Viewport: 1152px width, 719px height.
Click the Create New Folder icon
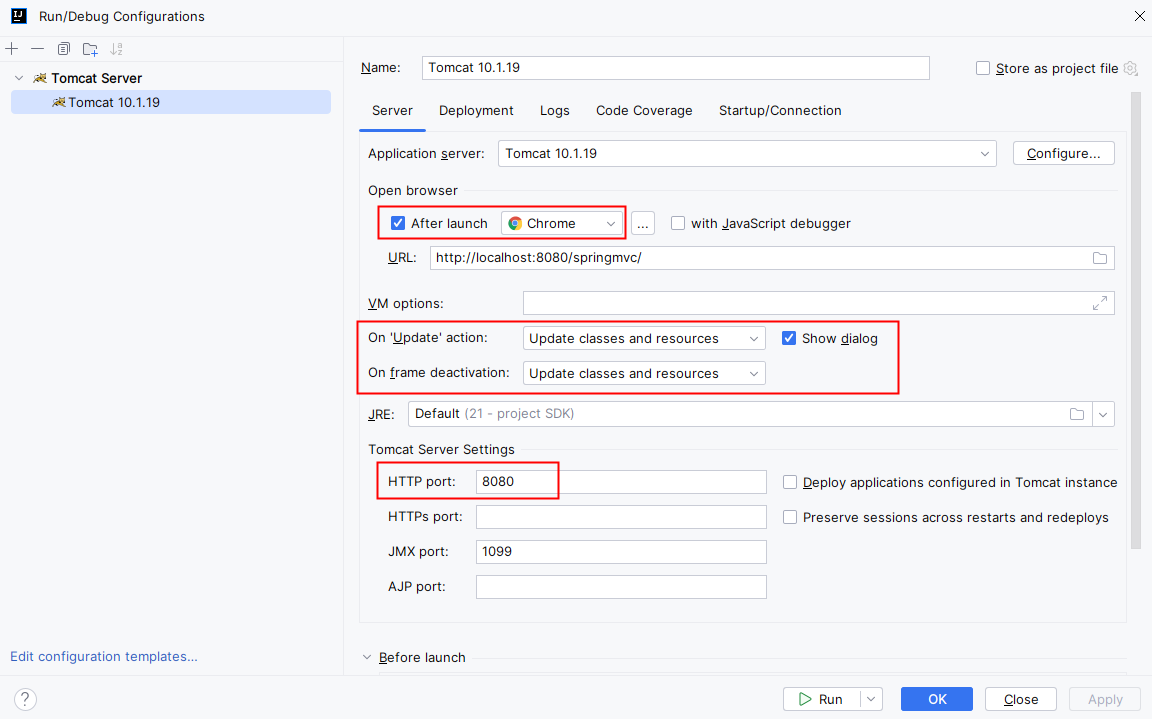pyautogui.click(x=90, y=49)
